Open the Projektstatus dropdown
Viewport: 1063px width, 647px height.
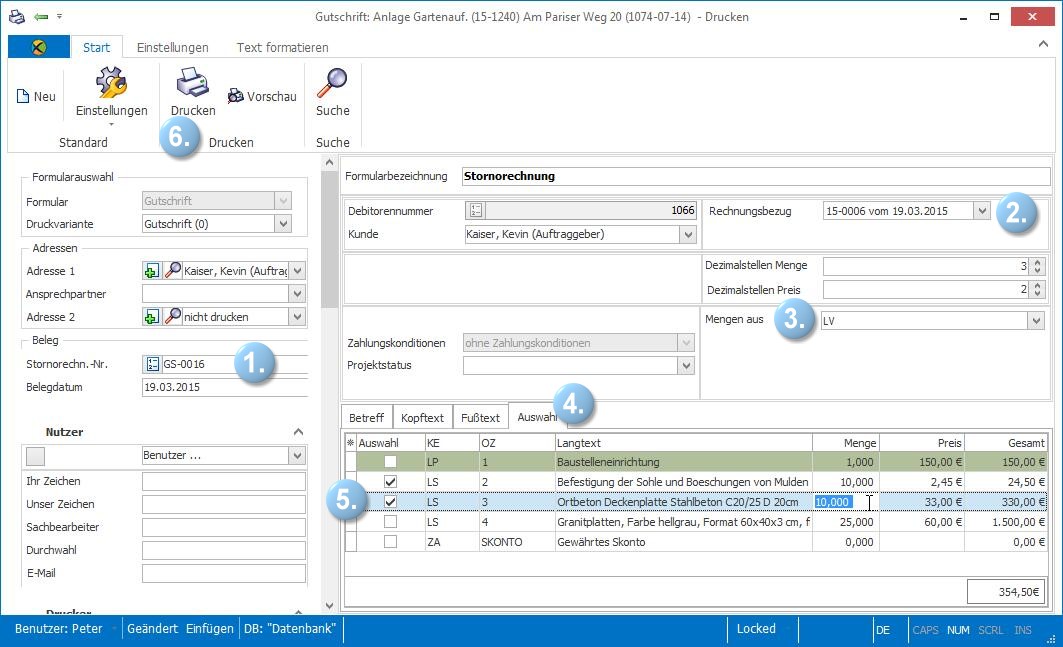686,366
